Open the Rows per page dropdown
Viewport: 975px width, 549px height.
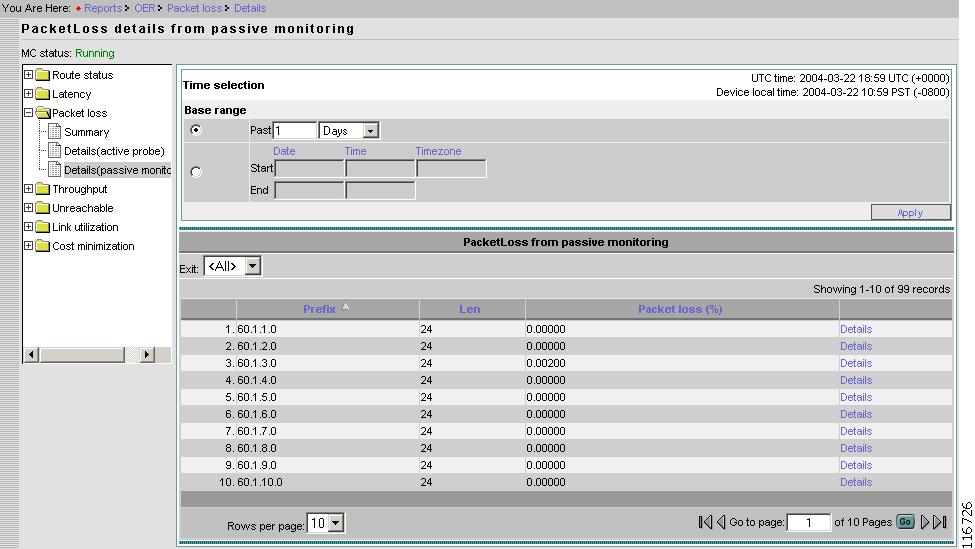(335, 523)
